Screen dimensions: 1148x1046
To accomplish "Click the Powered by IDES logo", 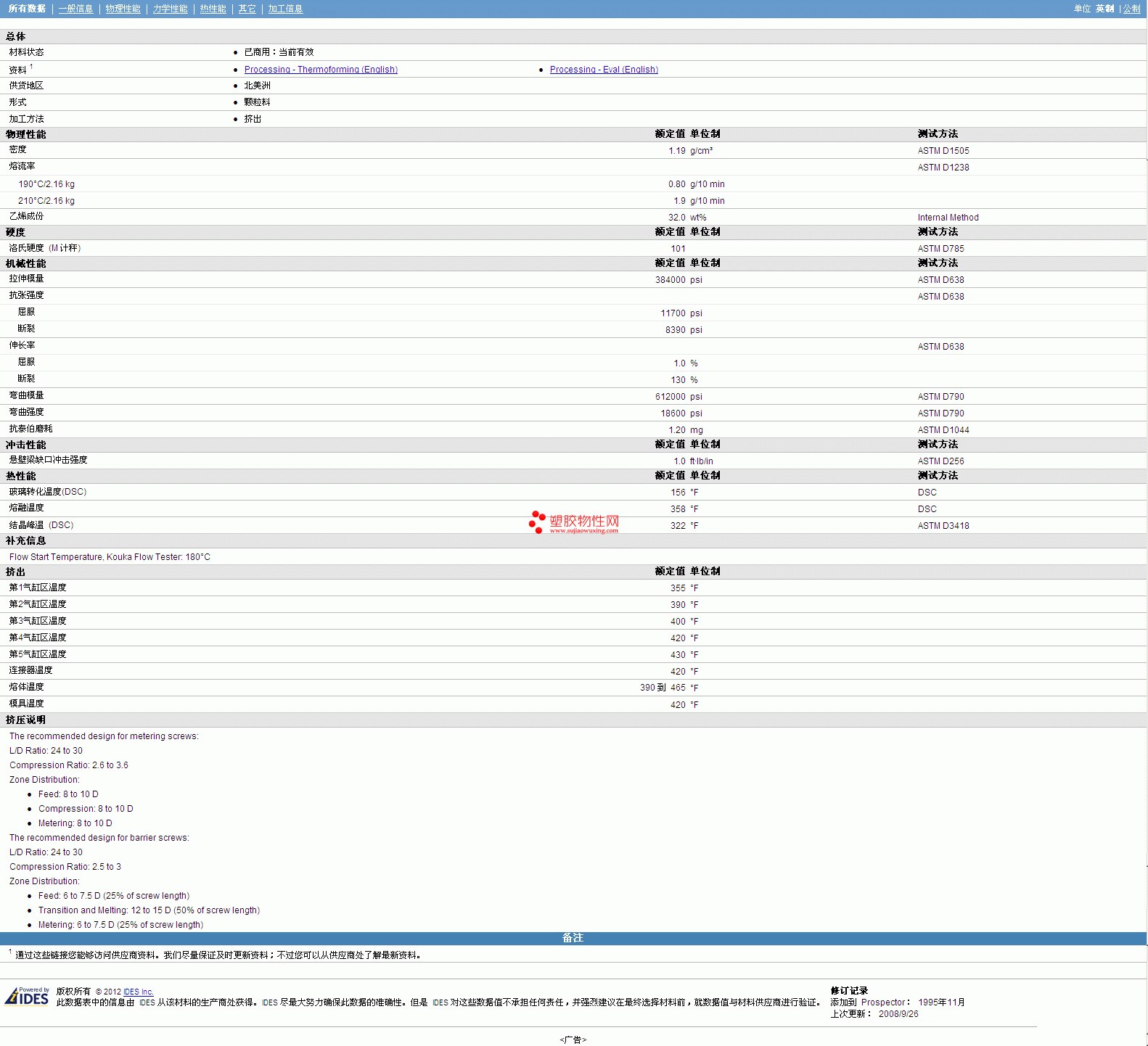I will point(27,997).
